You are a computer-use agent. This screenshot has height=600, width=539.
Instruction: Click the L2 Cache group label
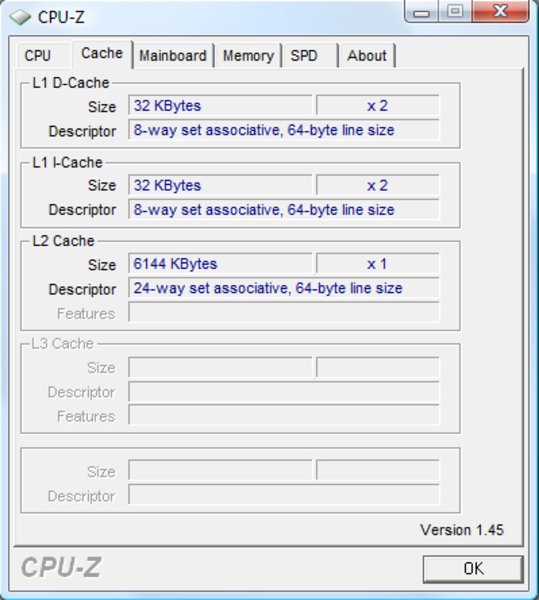(x=63, y=241)
